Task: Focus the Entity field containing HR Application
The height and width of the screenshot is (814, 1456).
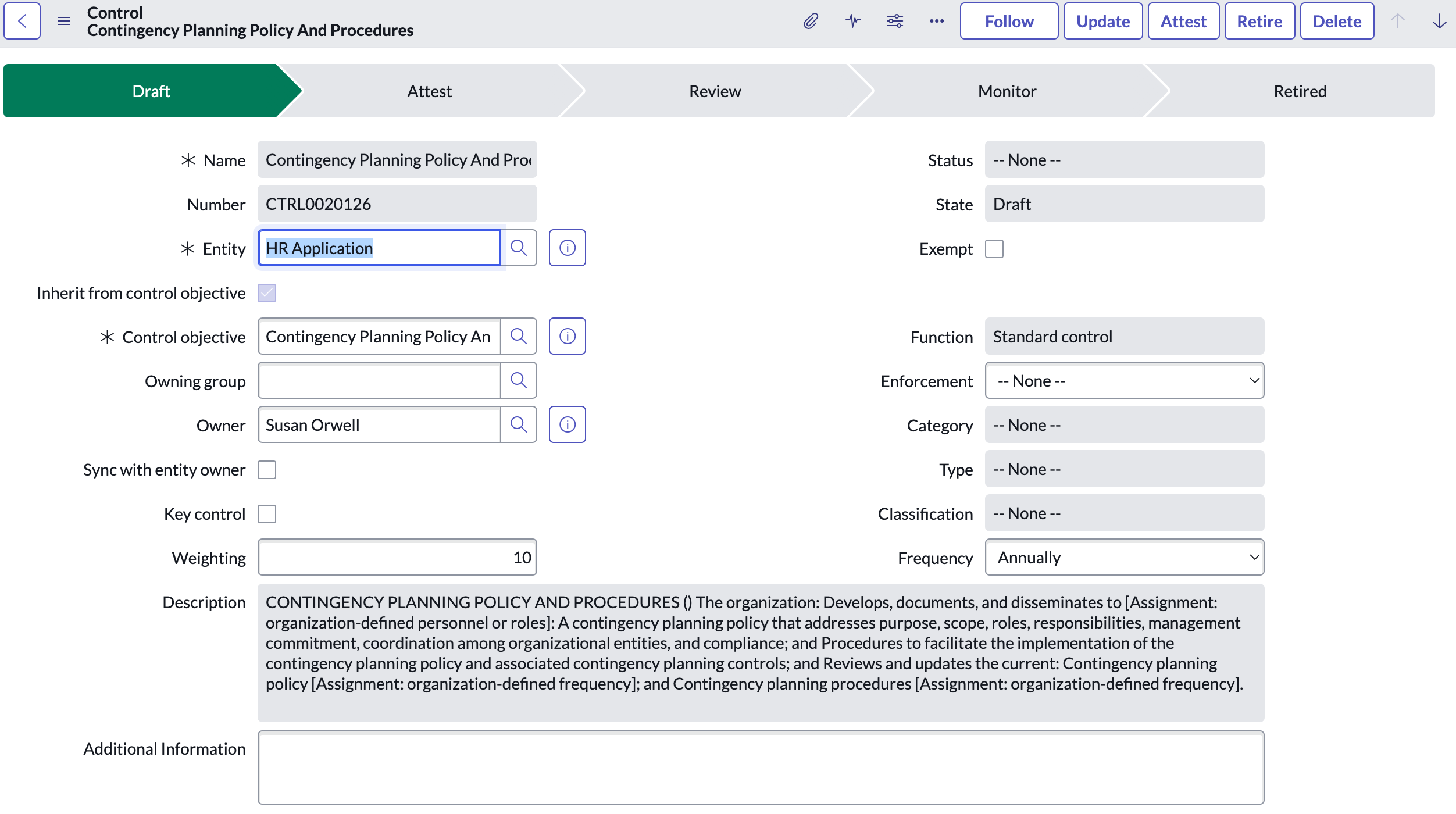Action: (x=379, y=248)
